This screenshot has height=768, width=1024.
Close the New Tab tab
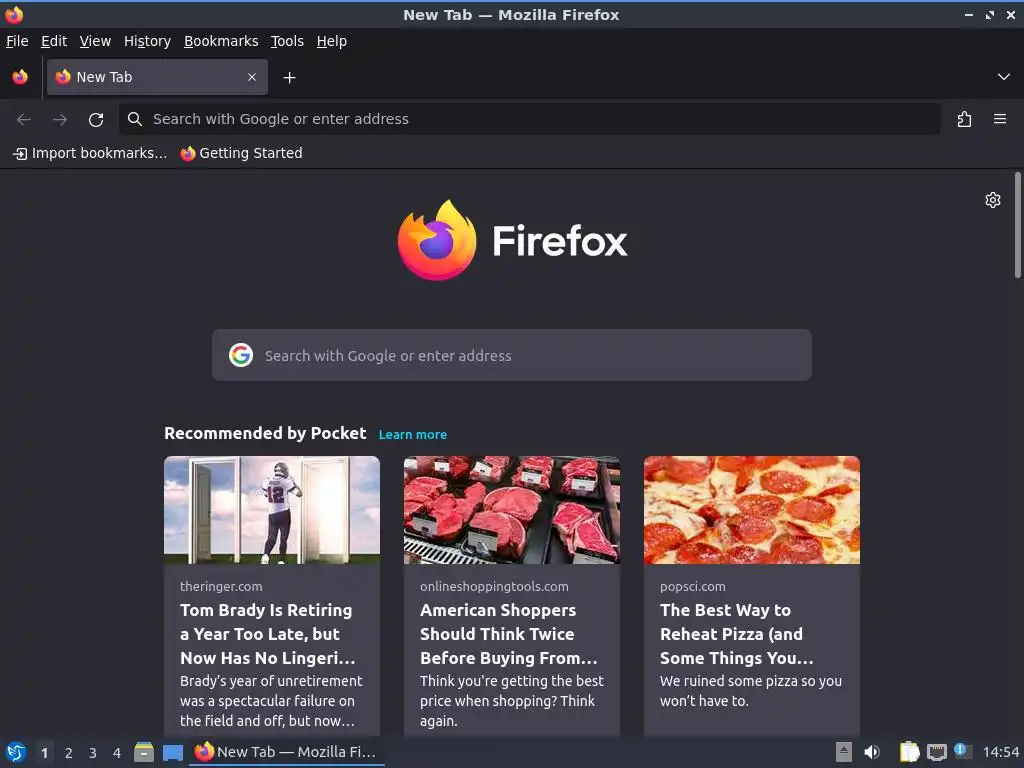click(252, 77)
